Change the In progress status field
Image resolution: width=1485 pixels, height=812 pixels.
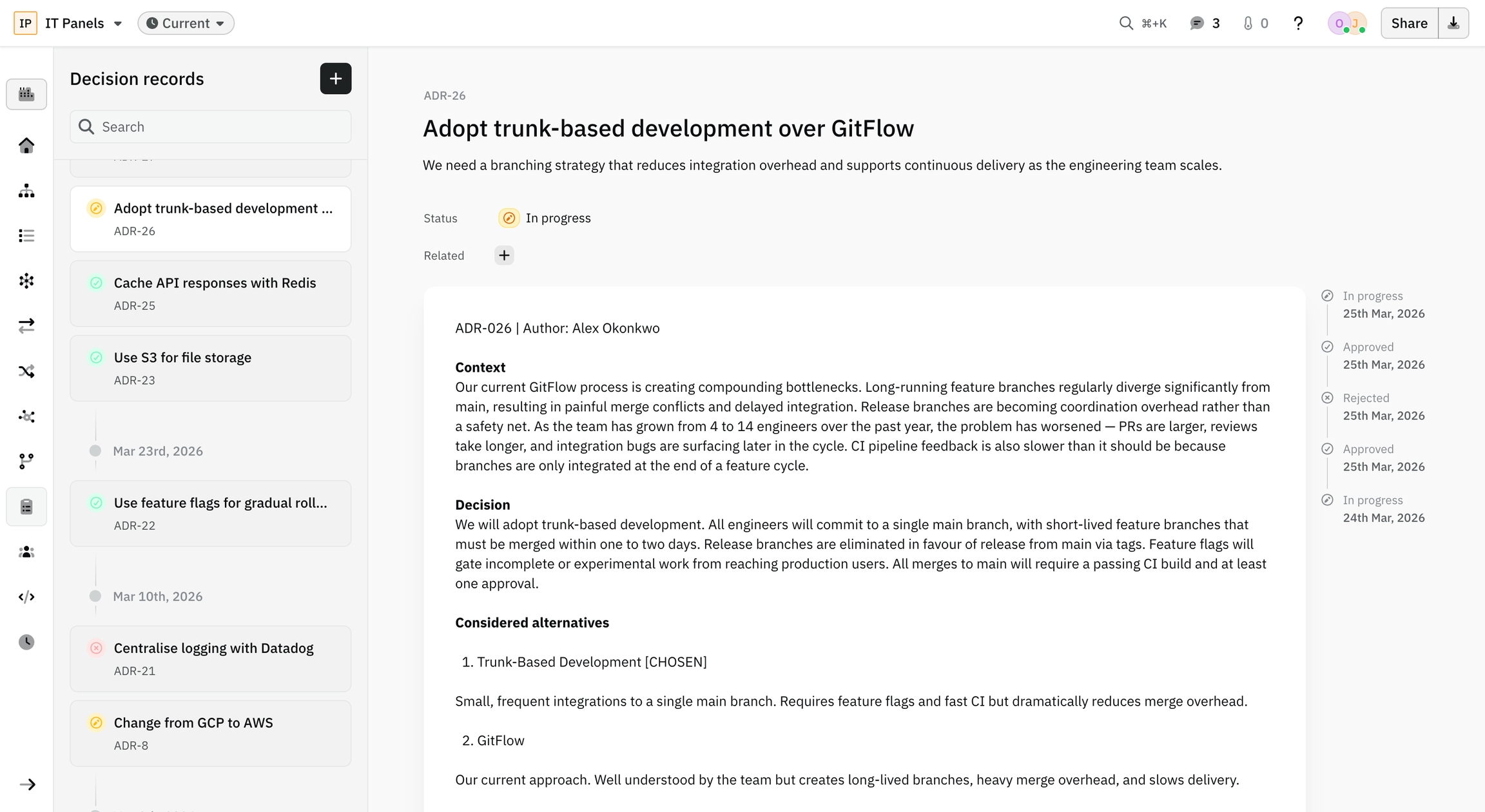click(545, 218)
